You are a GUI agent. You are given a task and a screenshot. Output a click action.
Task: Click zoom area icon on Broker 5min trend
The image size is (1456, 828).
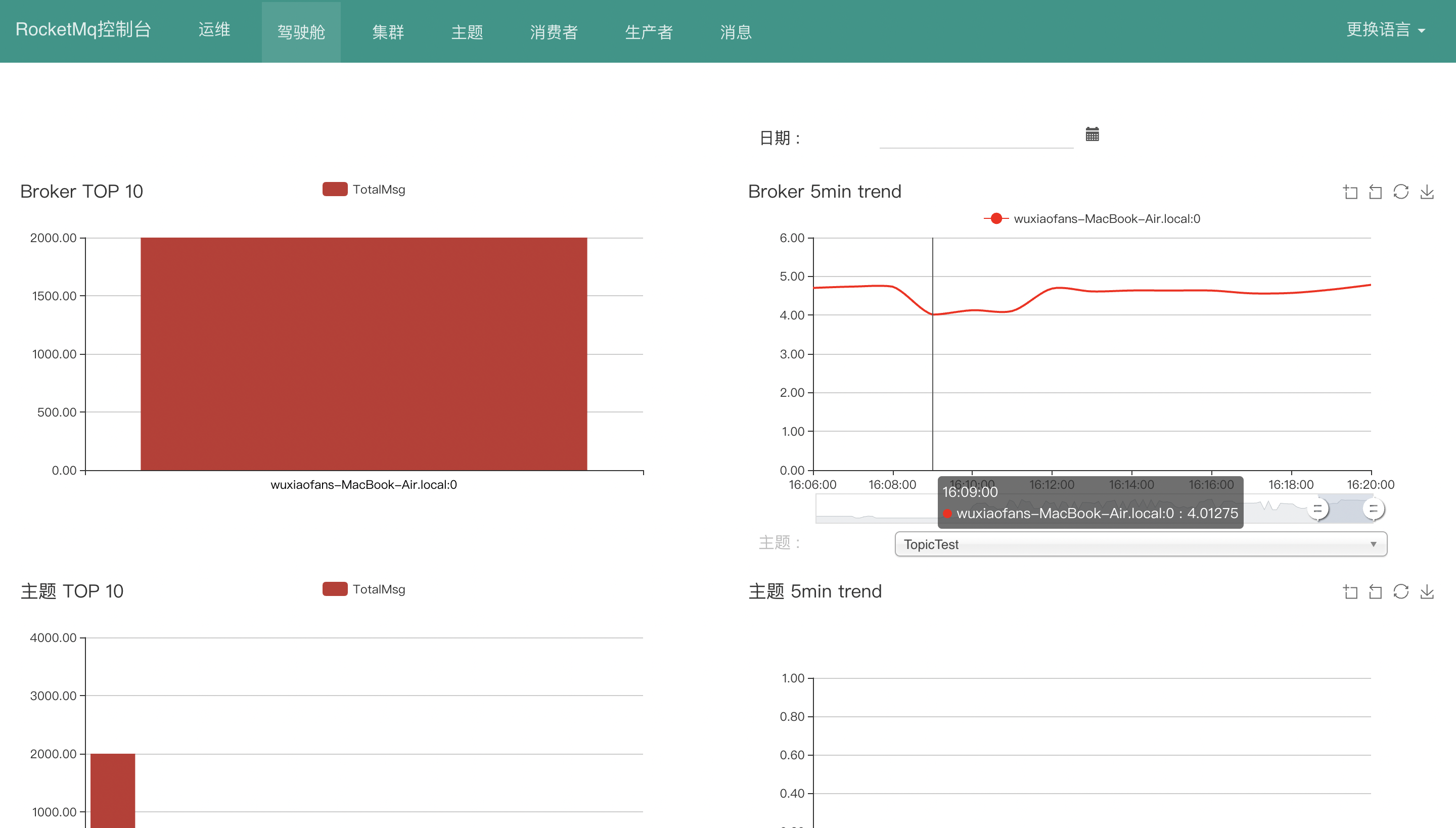point(1350,192)
